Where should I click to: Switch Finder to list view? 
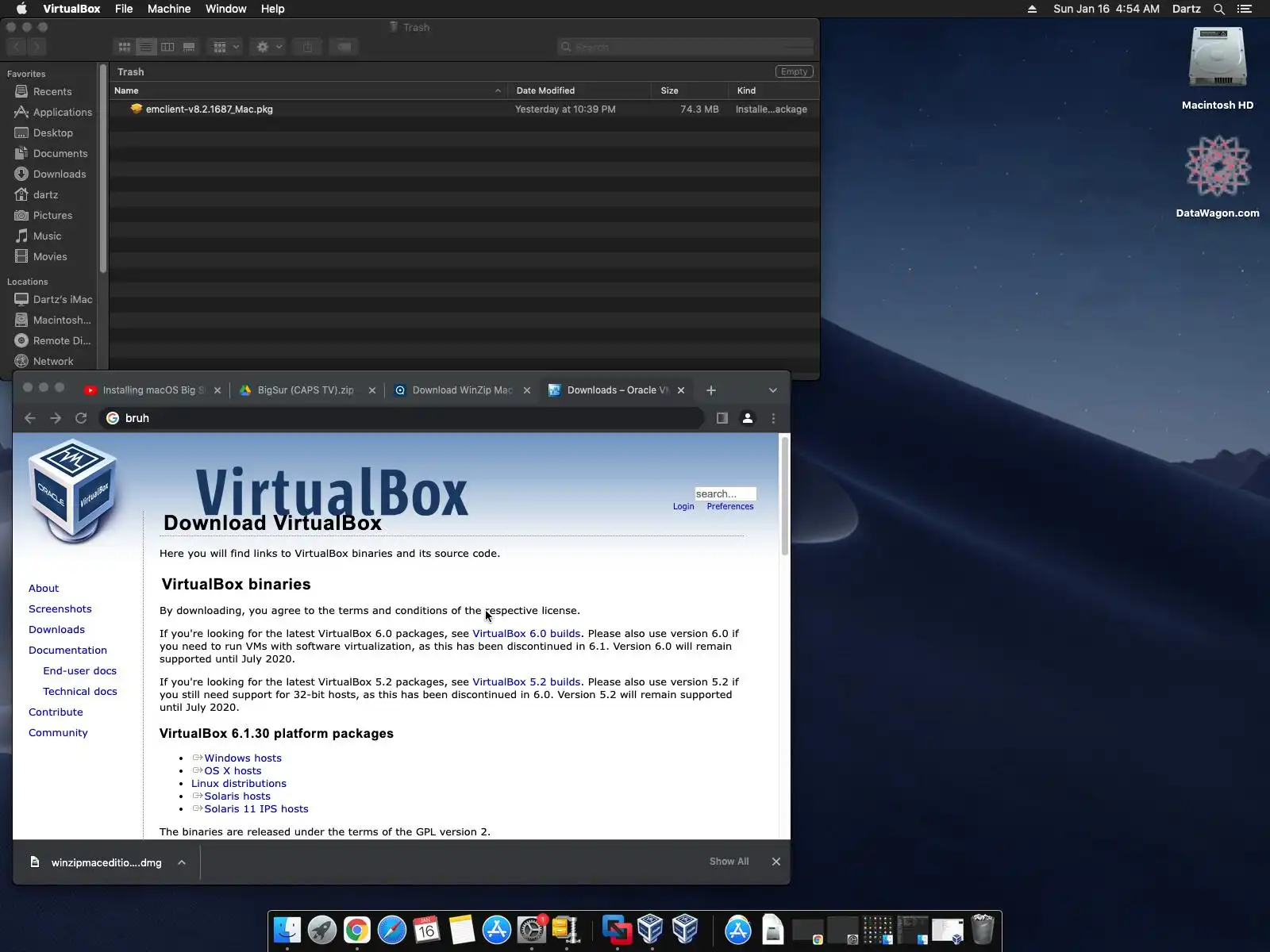point(146,47)
